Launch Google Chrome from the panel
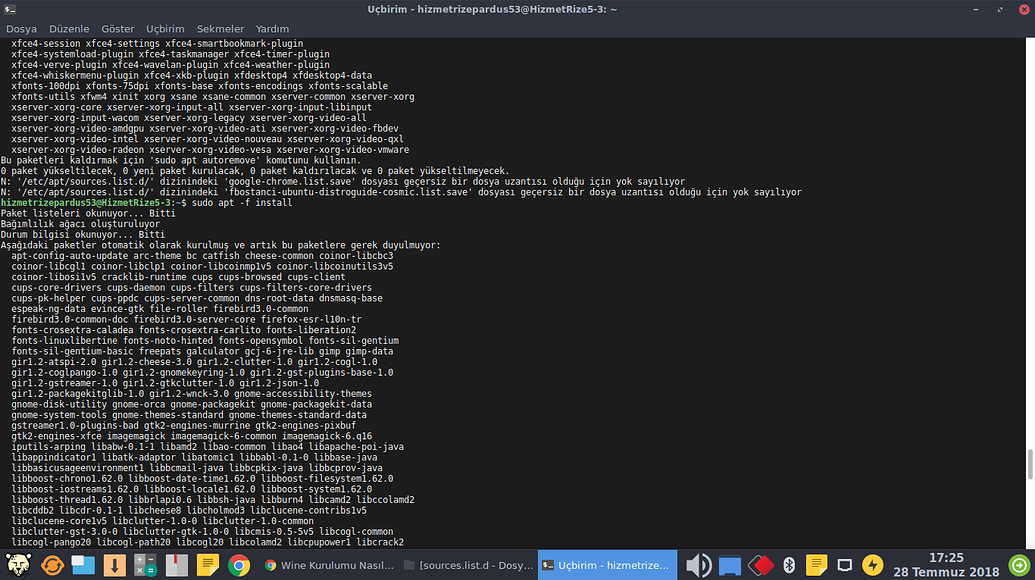 click(239, 564)
